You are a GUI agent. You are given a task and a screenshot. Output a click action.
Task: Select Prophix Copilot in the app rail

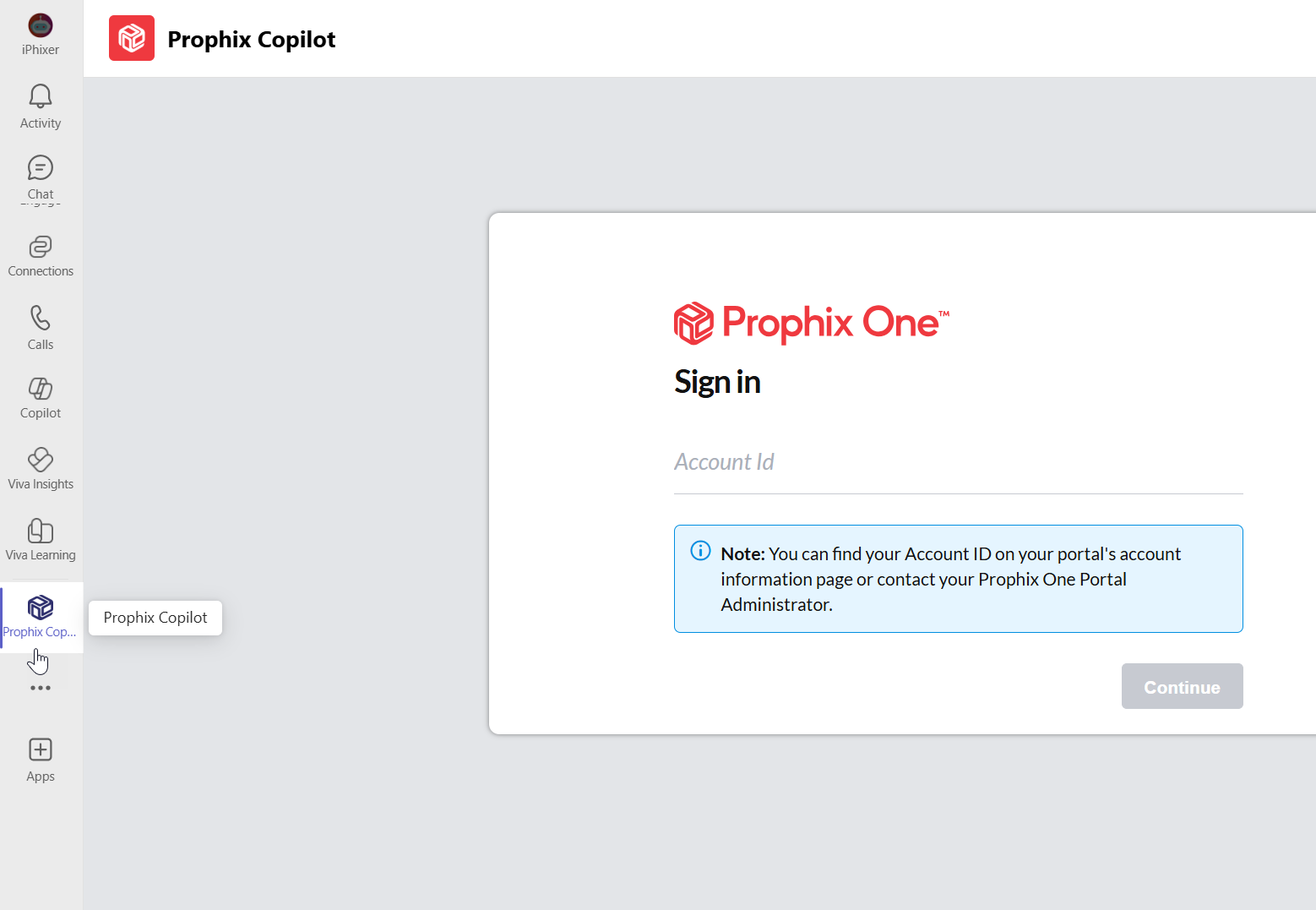pyautogui.click(x=41, y=617)
